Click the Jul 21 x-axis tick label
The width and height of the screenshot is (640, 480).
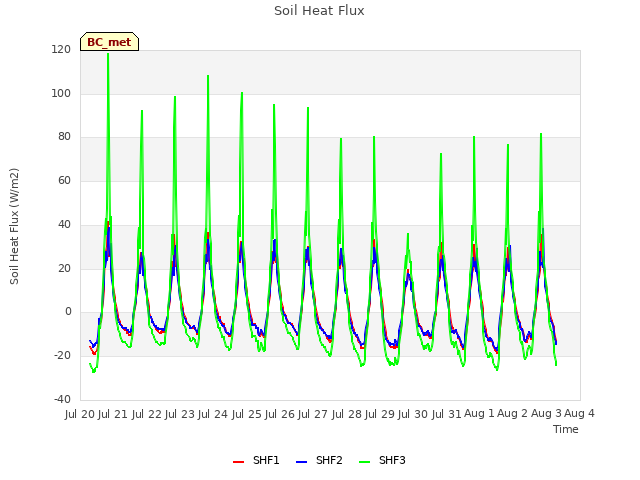(113, 414)
